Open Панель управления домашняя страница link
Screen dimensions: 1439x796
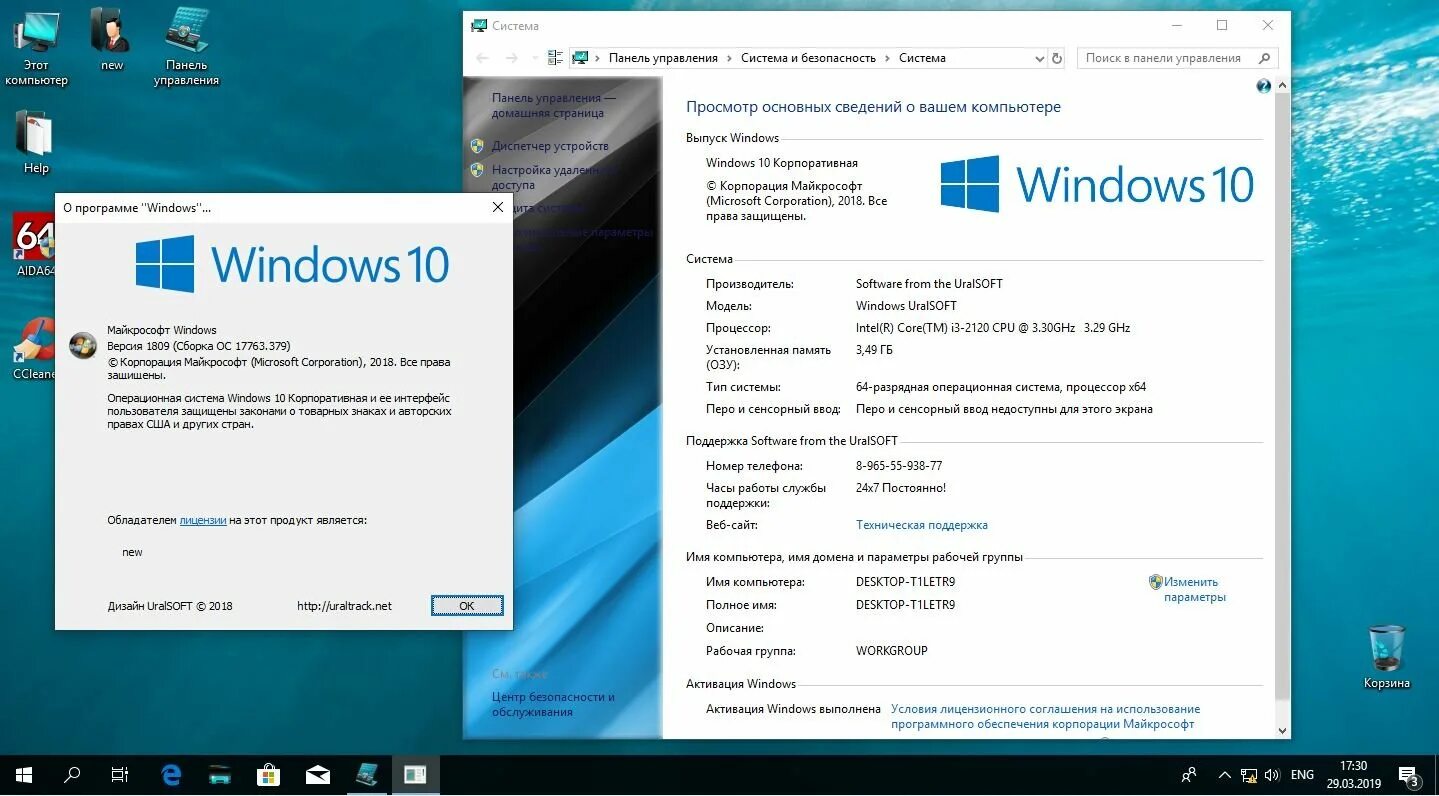(x=553, y=105)
